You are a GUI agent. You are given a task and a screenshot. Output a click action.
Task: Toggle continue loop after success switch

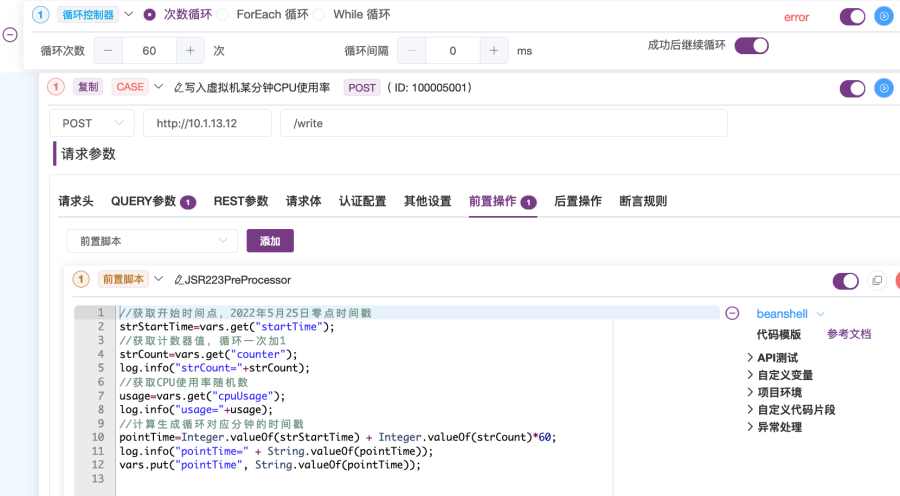(x=751, y=45)
